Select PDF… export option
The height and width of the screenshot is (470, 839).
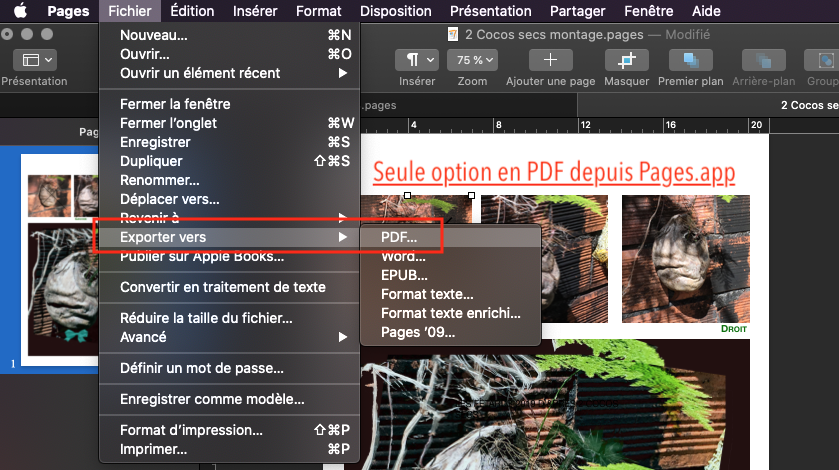click(x=451, y=237)
